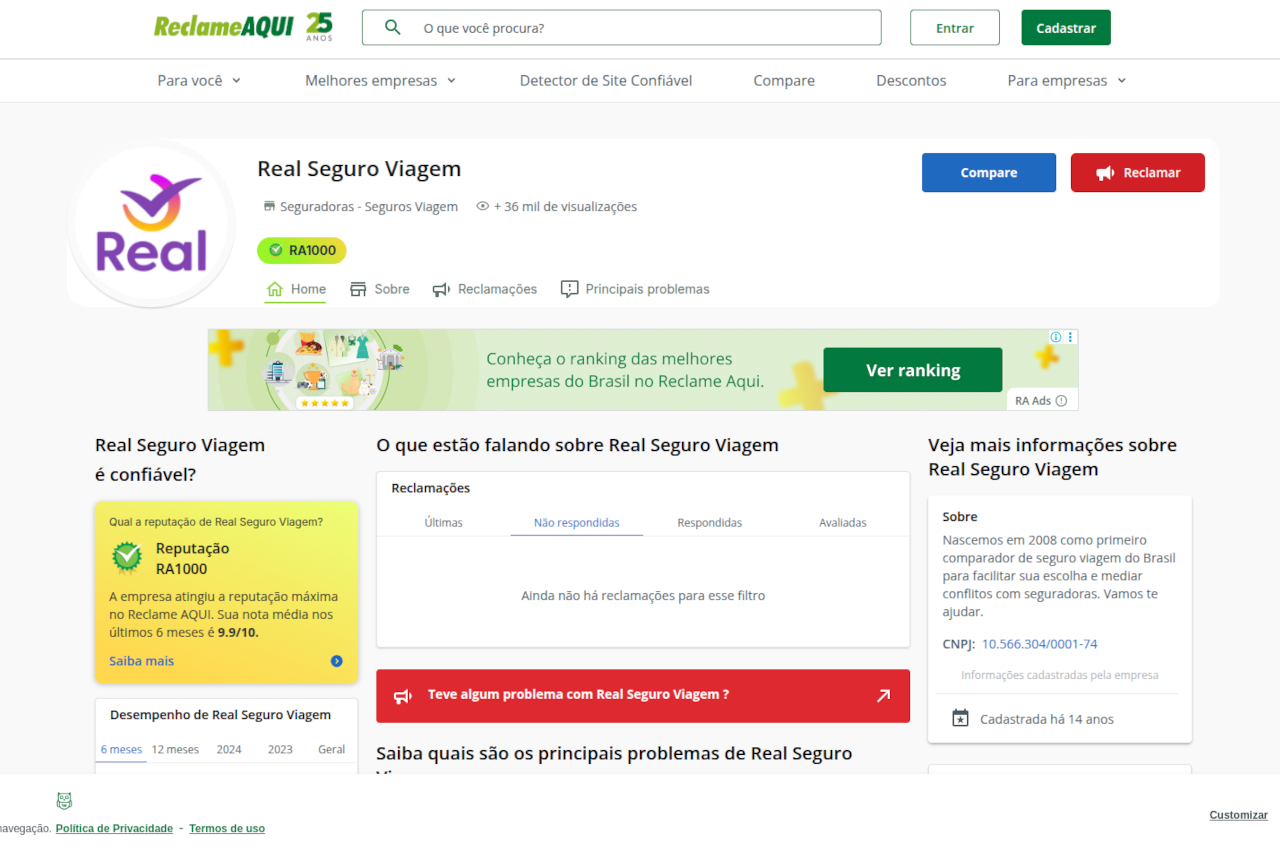Open the ad options menu dots
The image size is (1280, 850).
click(1070, 337)
